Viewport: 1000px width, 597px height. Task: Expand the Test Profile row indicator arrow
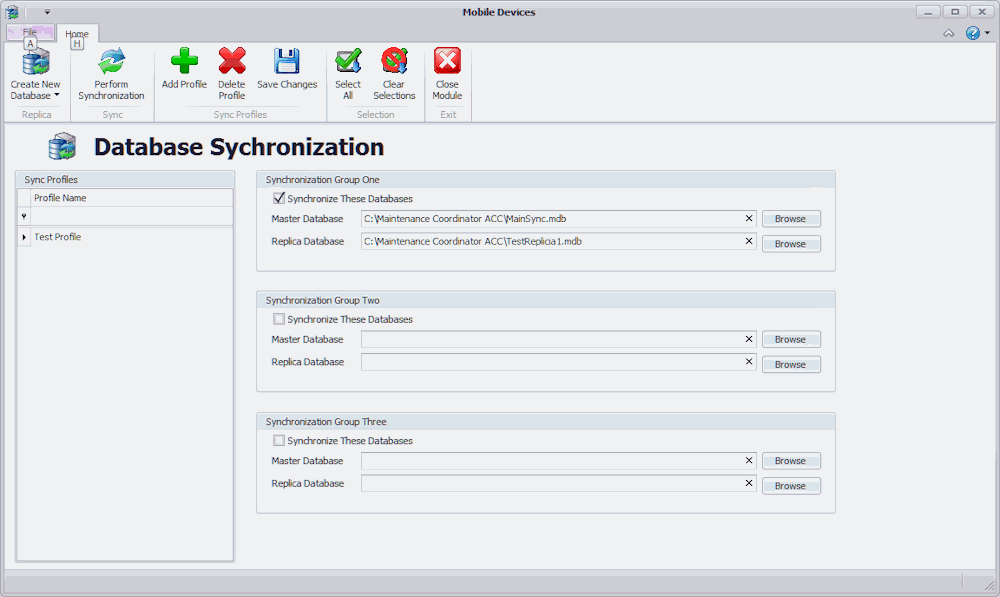(24, 237)
